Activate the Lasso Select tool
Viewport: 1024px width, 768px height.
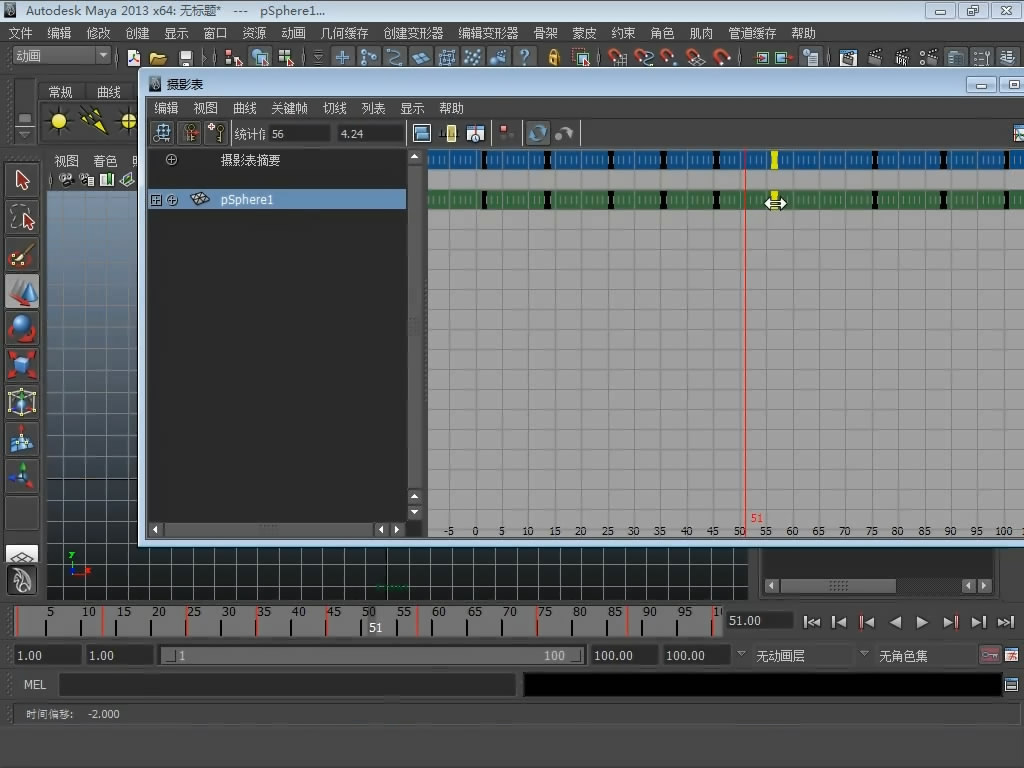[x=22, y=217]
